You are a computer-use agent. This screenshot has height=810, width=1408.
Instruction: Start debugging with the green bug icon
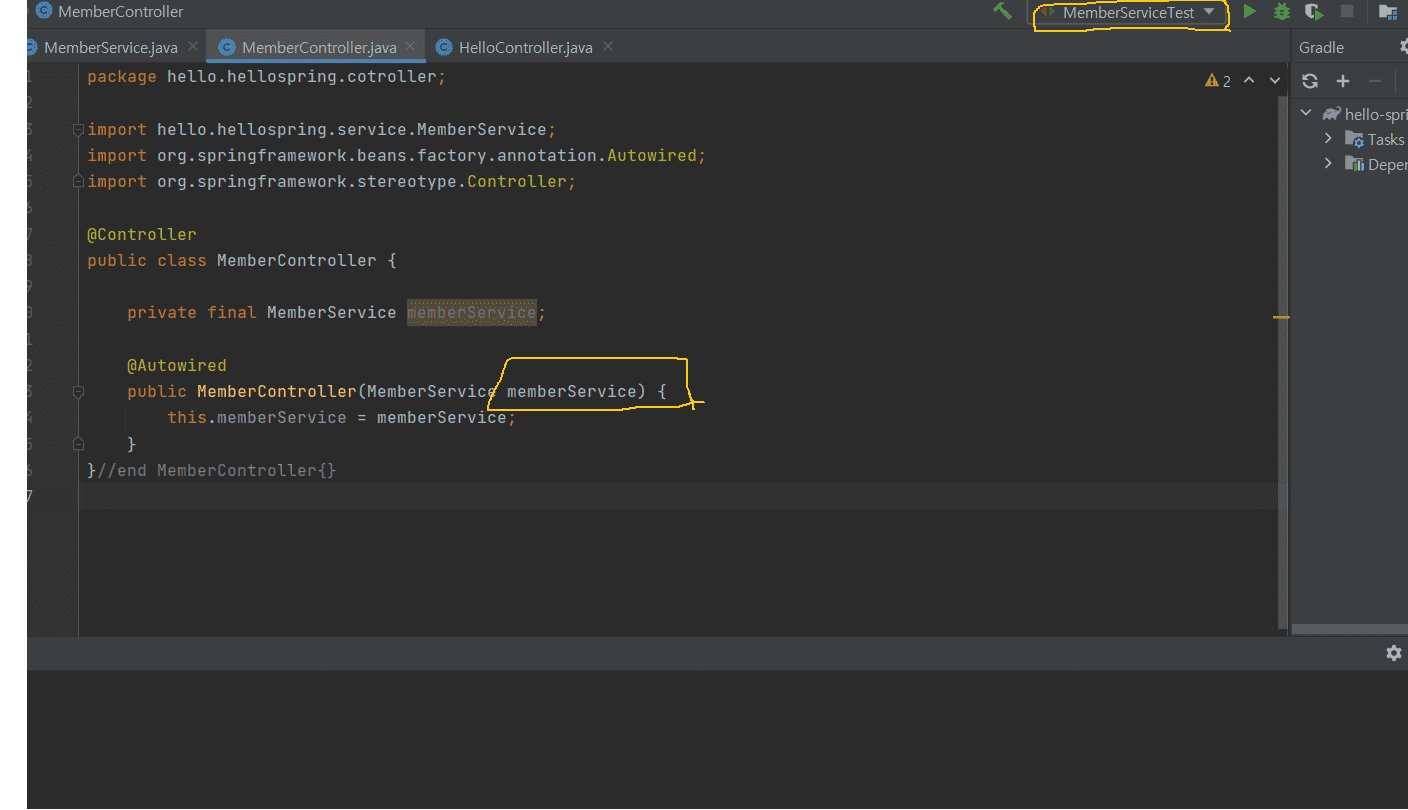point(1282,12)
